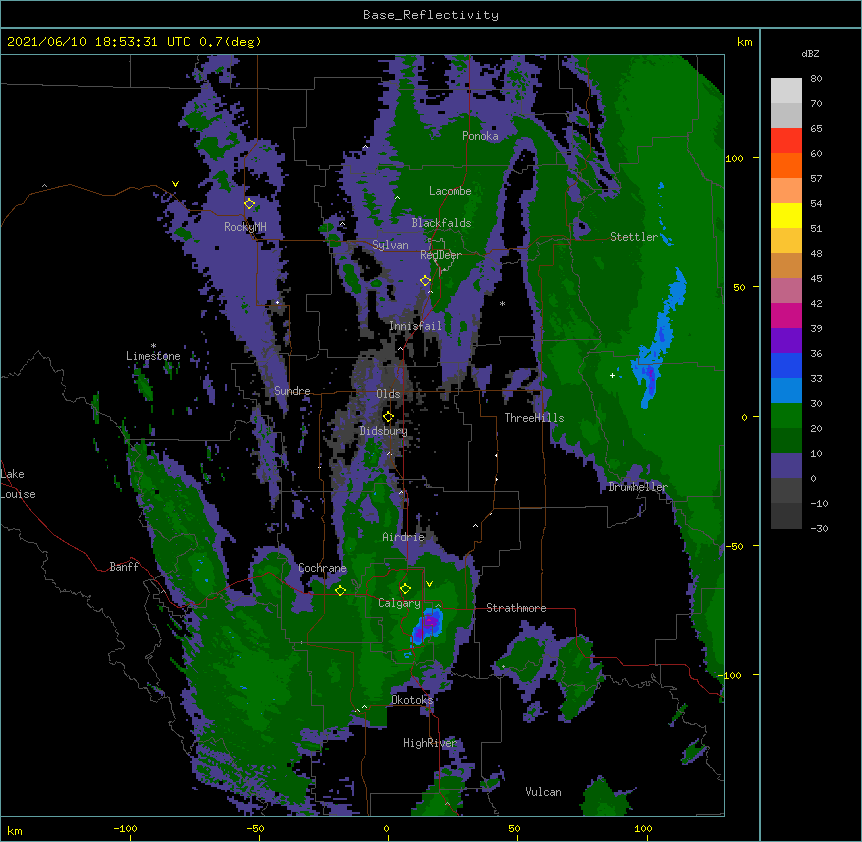Click the Airdrie city label
Image resolution: width=862 pixels, height=842 pixels.
tap(404, 537)
